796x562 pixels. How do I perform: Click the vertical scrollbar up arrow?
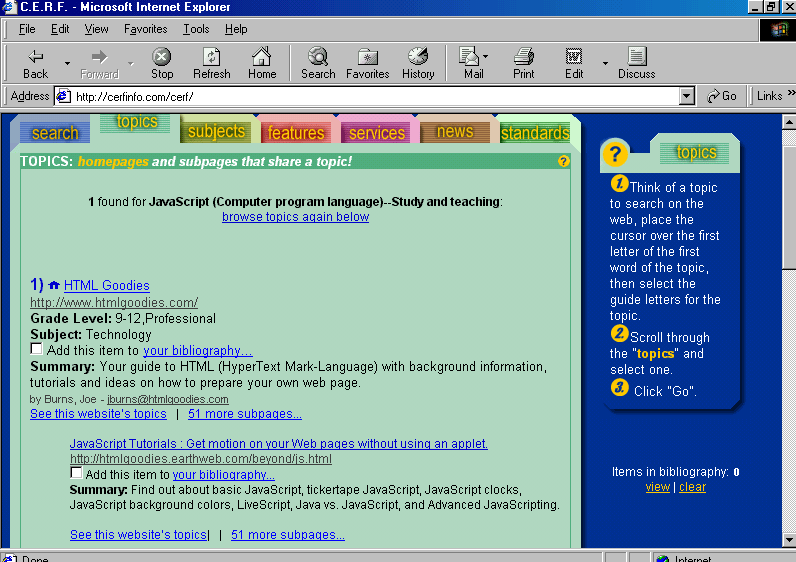pyautogui.click(x=788, y=122)
